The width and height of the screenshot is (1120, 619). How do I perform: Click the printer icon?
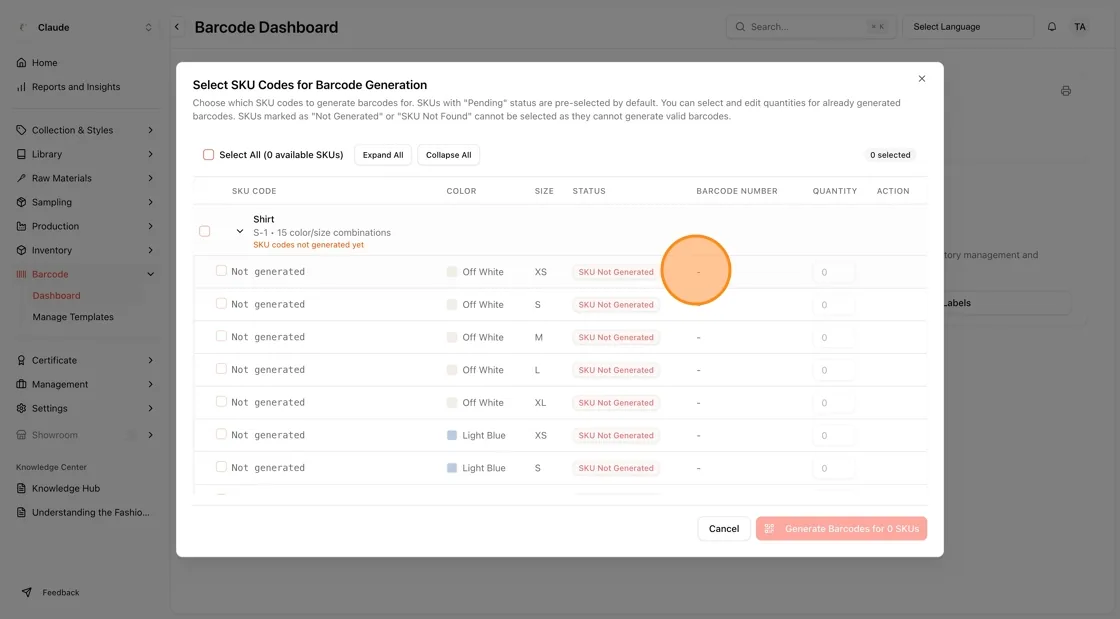pos(1066,91)
